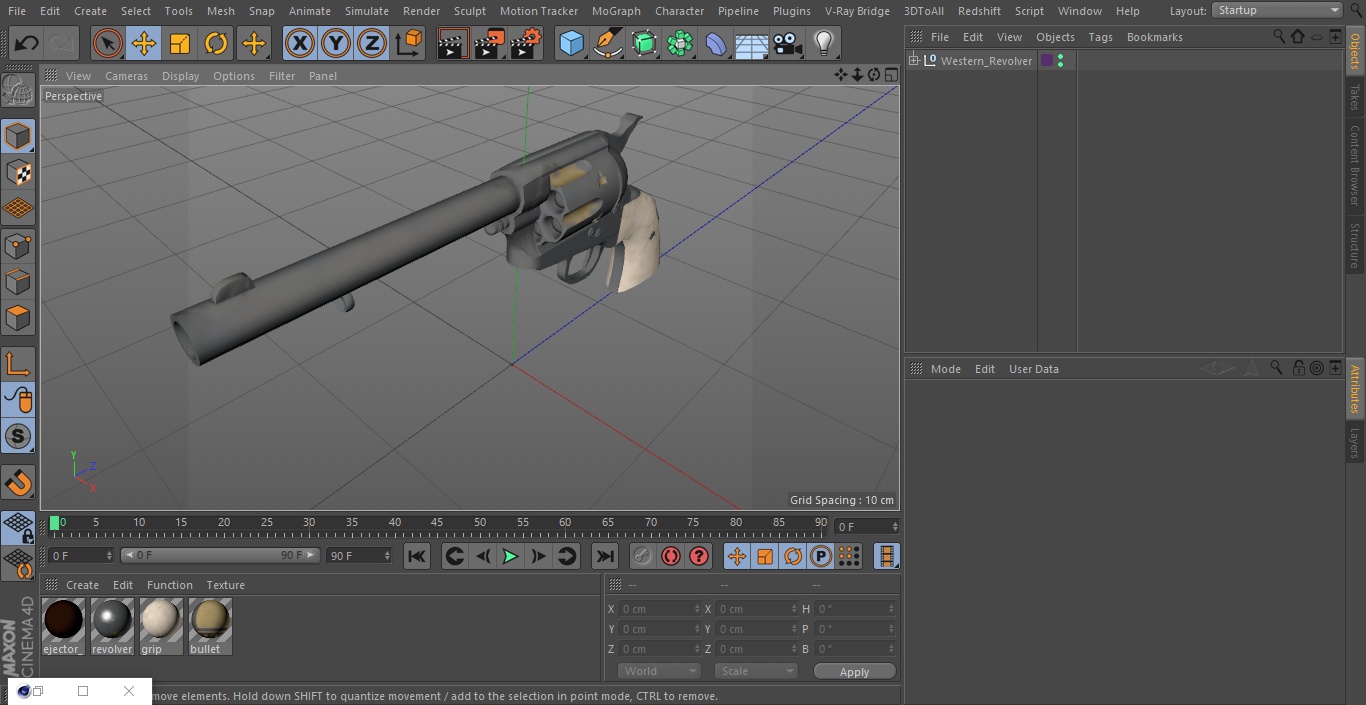1366x705 pixels.
Task: Activate the Rotate tool
Action: pyautogui.click(x=216, y=43)
